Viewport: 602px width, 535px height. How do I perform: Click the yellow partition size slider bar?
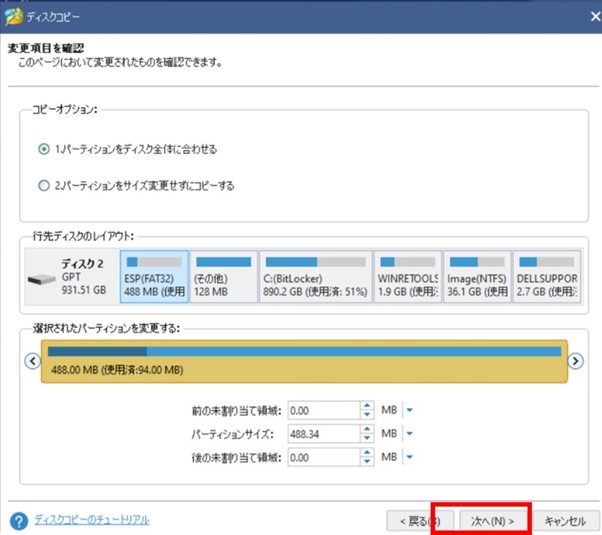point(304,361)
